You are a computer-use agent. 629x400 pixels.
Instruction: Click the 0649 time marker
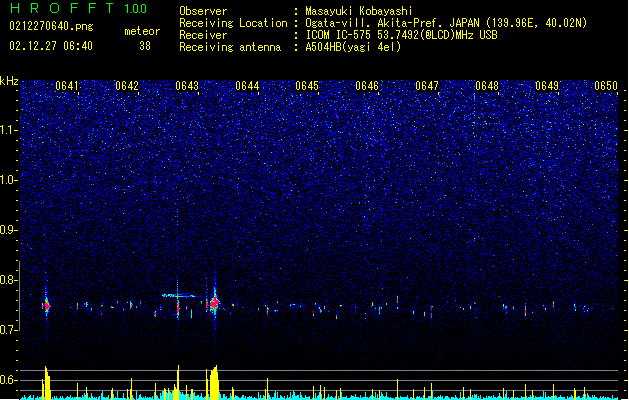coord(547,86)
